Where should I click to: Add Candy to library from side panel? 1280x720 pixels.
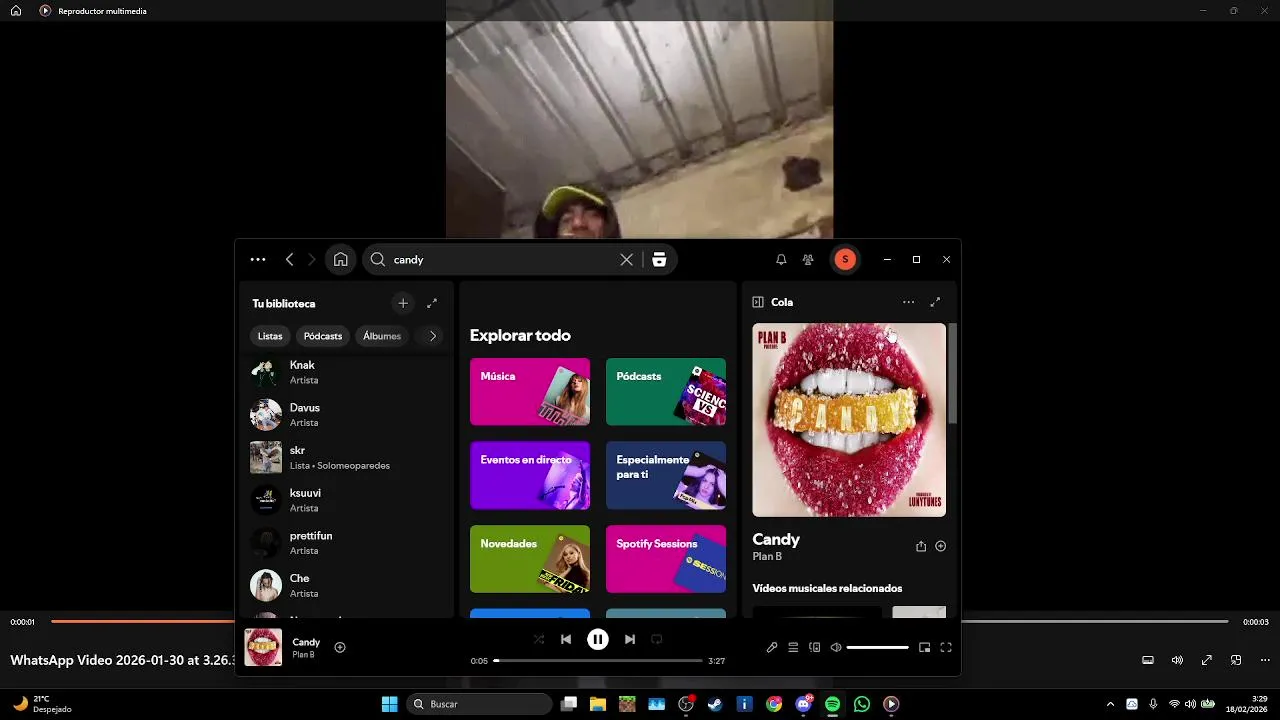(940, 547)
